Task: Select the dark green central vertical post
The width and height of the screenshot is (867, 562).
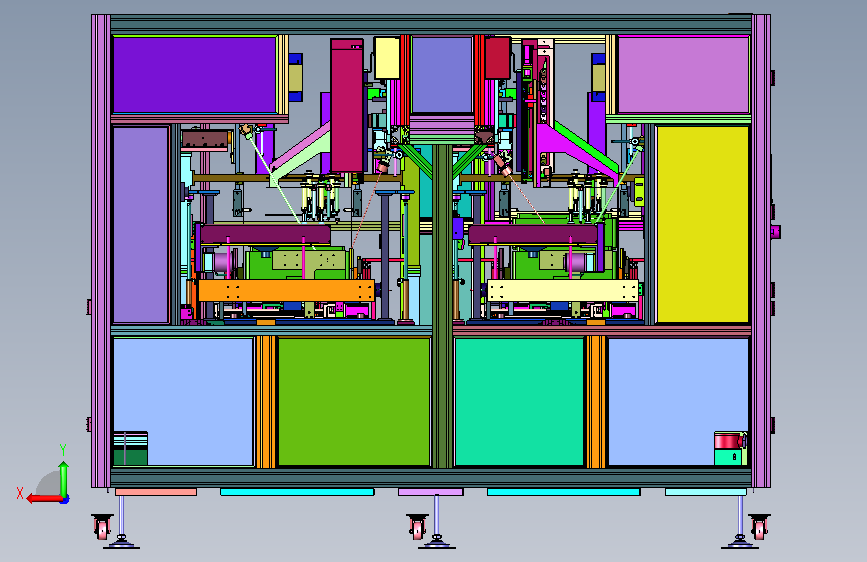Action: tap(442, 306)
